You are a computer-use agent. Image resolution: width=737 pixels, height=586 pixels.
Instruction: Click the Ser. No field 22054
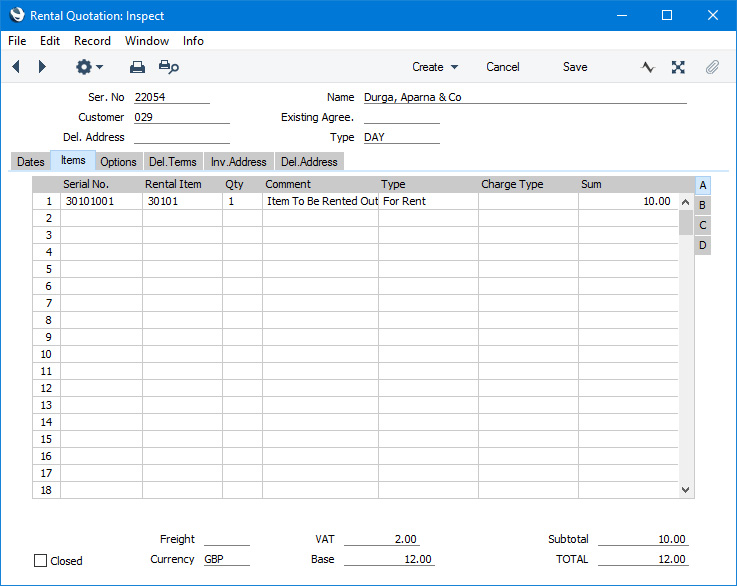(172, 97)
